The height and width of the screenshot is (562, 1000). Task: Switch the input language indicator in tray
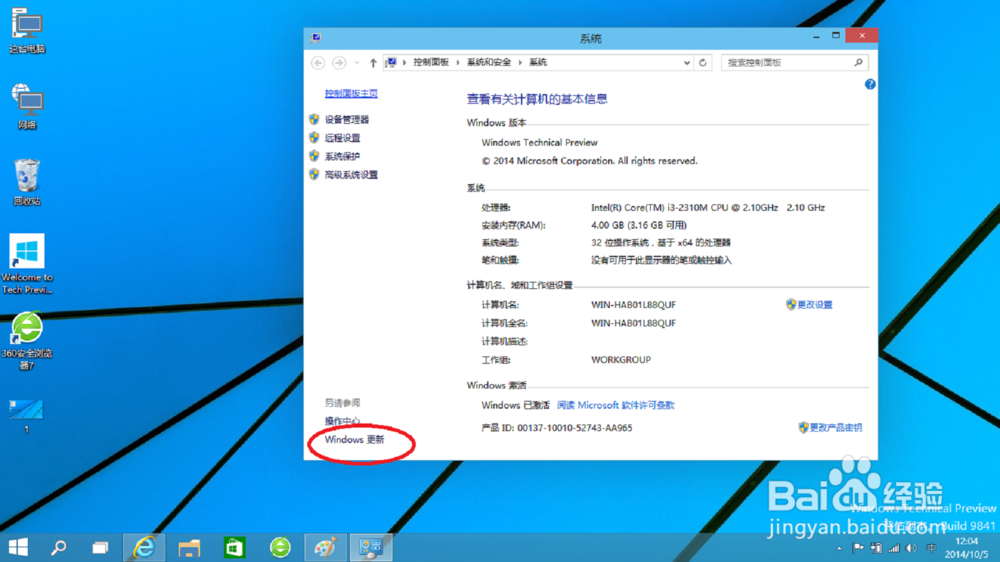pyautogui.click(x=931, y=548)
